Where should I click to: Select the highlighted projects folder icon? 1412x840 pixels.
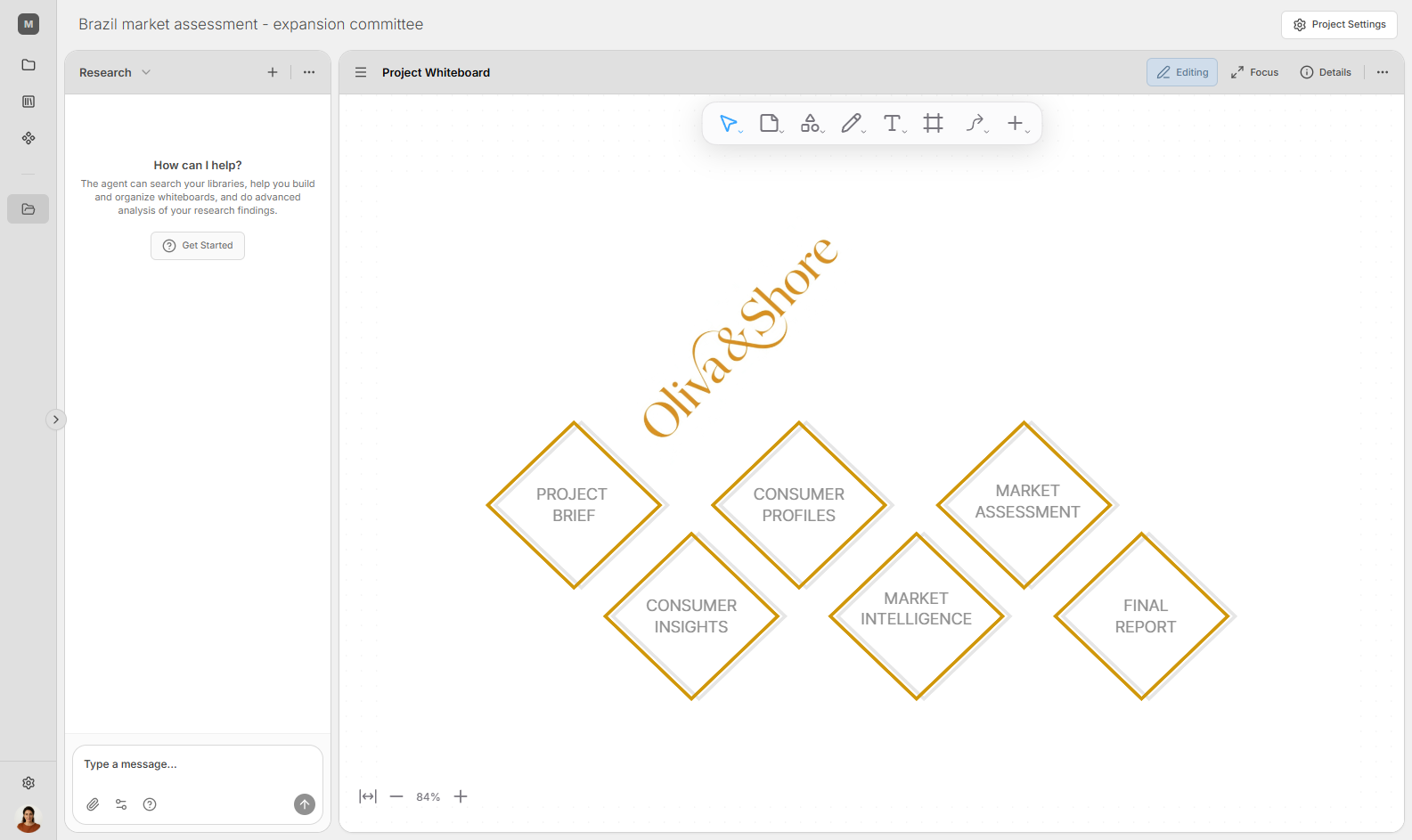(x=29, y=209)
